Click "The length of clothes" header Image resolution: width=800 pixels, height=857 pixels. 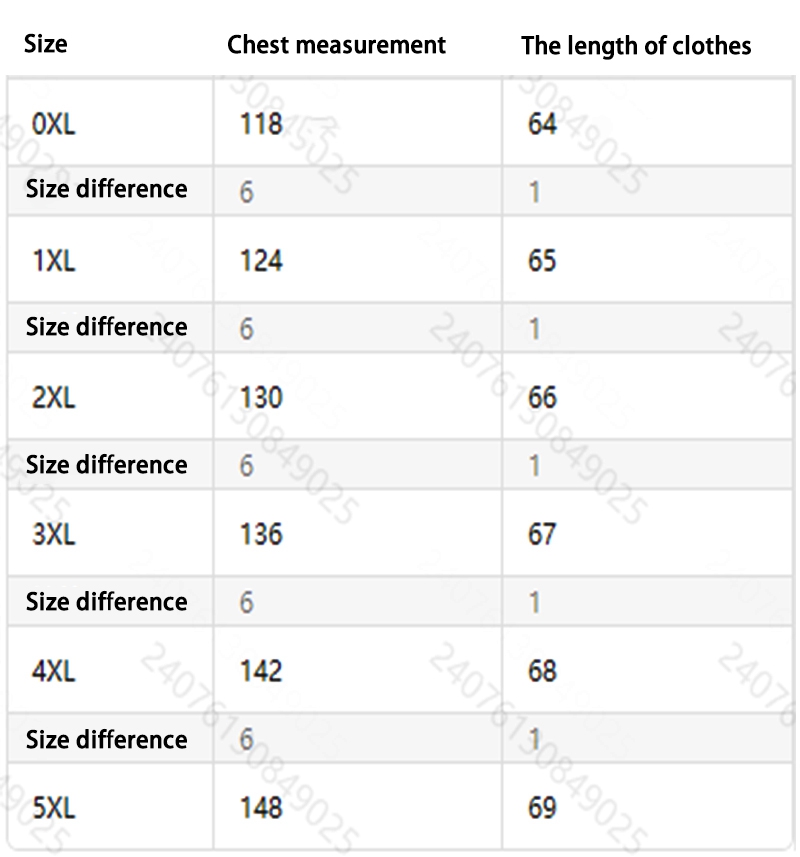(636, 46)
